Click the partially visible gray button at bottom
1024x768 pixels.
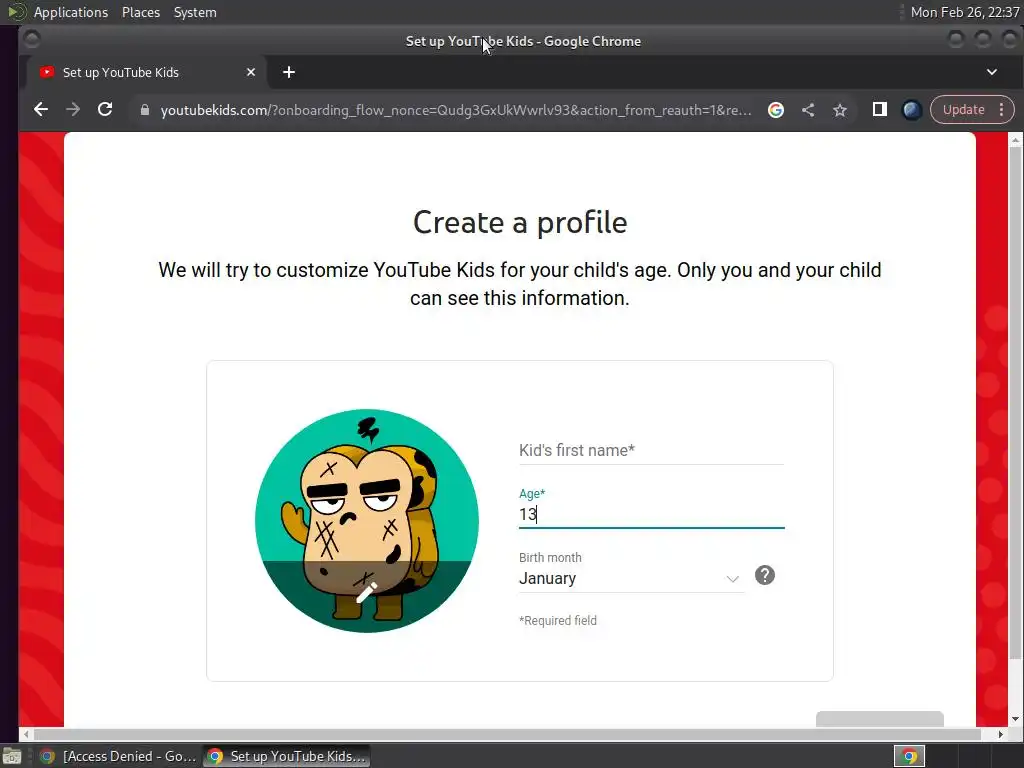[x=880, y=718]
